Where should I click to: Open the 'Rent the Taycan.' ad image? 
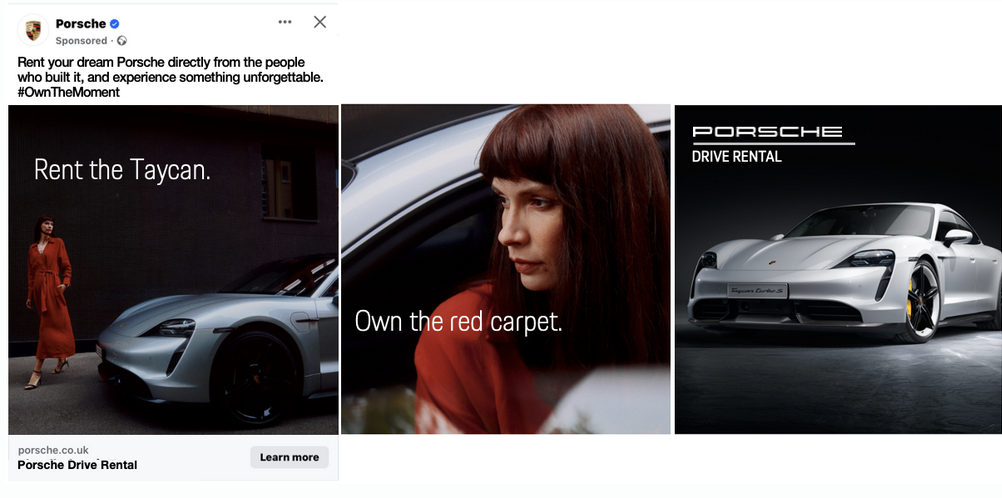(x=173, y=270)
